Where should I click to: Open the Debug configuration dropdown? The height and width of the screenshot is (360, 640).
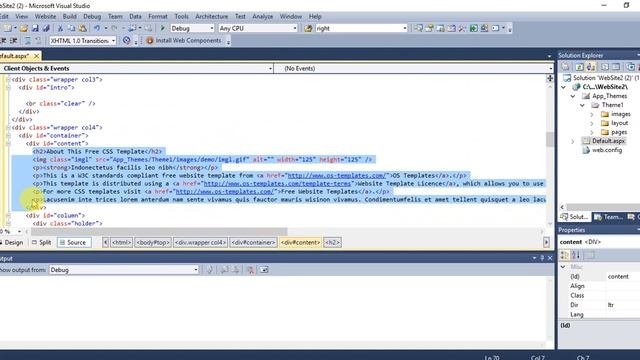click(211, 28)
